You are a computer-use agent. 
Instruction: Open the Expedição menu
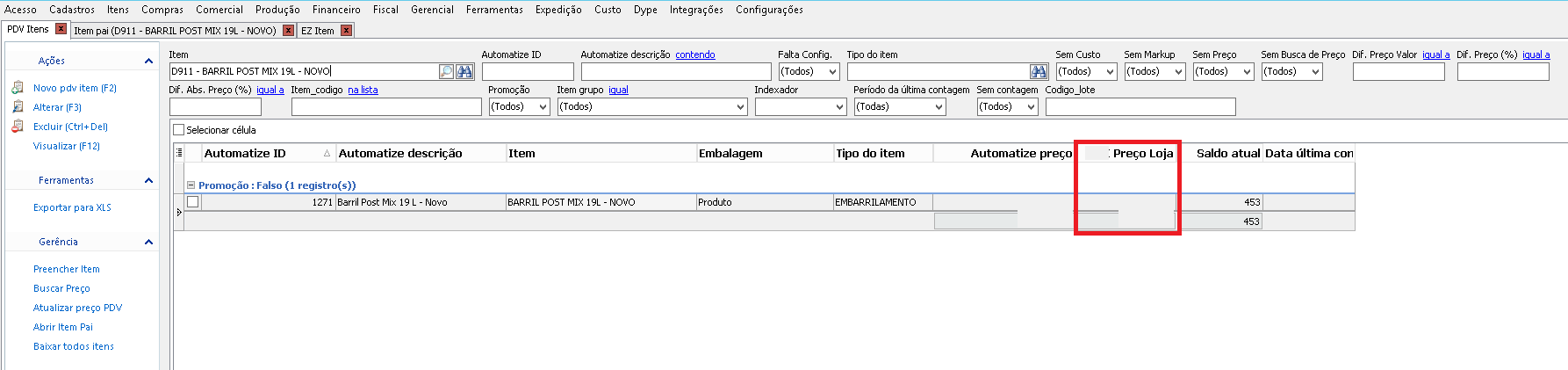[x=558, y=10]
